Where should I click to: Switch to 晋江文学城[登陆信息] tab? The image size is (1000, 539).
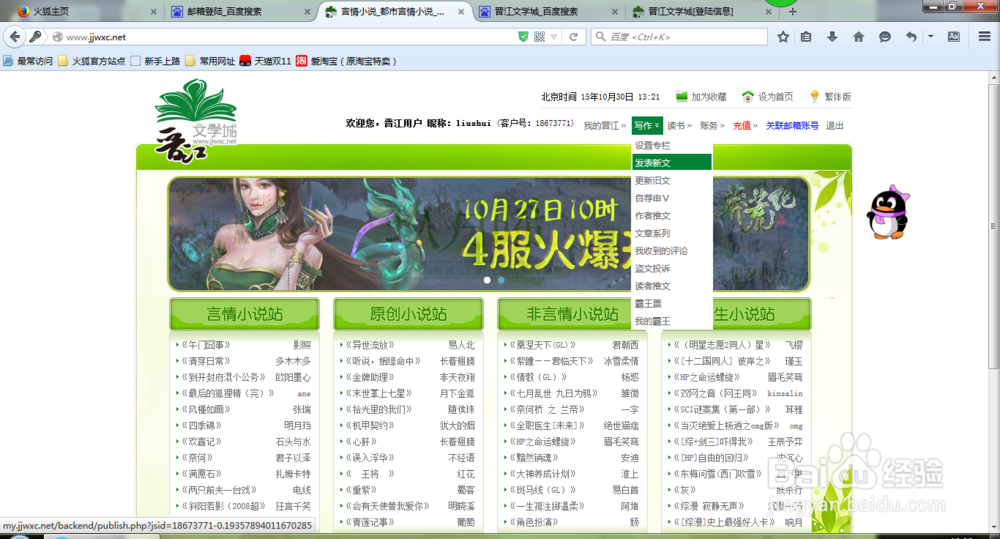[x=702, y=11]
